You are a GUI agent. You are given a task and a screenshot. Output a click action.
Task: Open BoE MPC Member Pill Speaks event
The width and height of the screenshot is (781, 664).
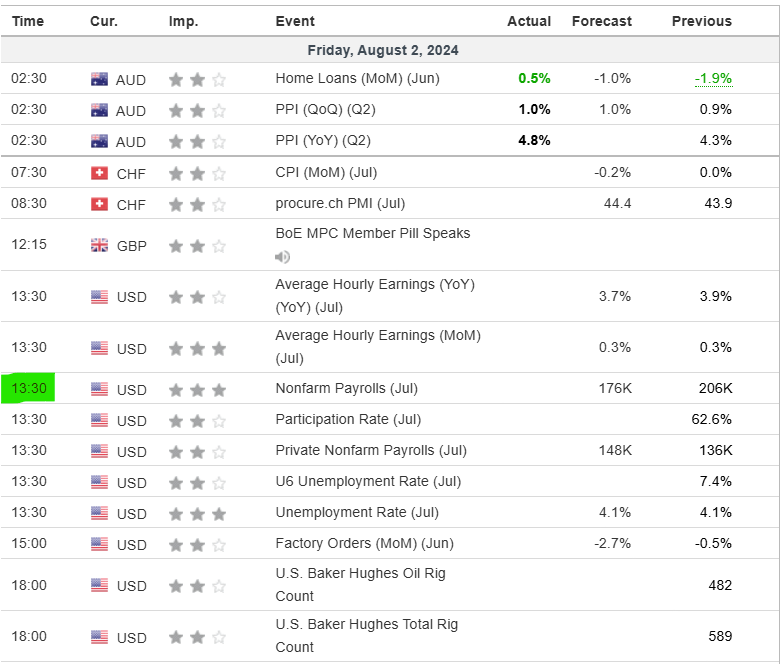pos(372,233)
